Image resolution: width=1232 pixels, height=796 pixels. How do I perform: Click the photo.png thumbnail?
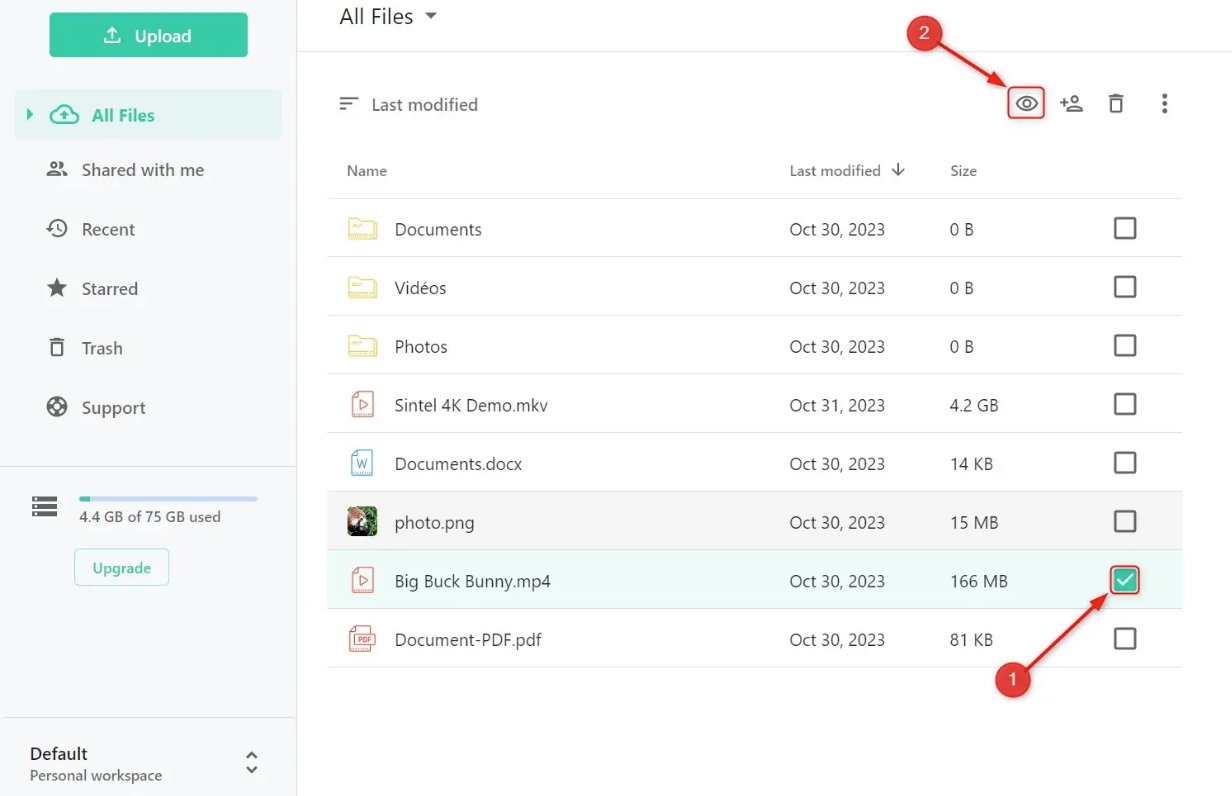click(362, 522)
